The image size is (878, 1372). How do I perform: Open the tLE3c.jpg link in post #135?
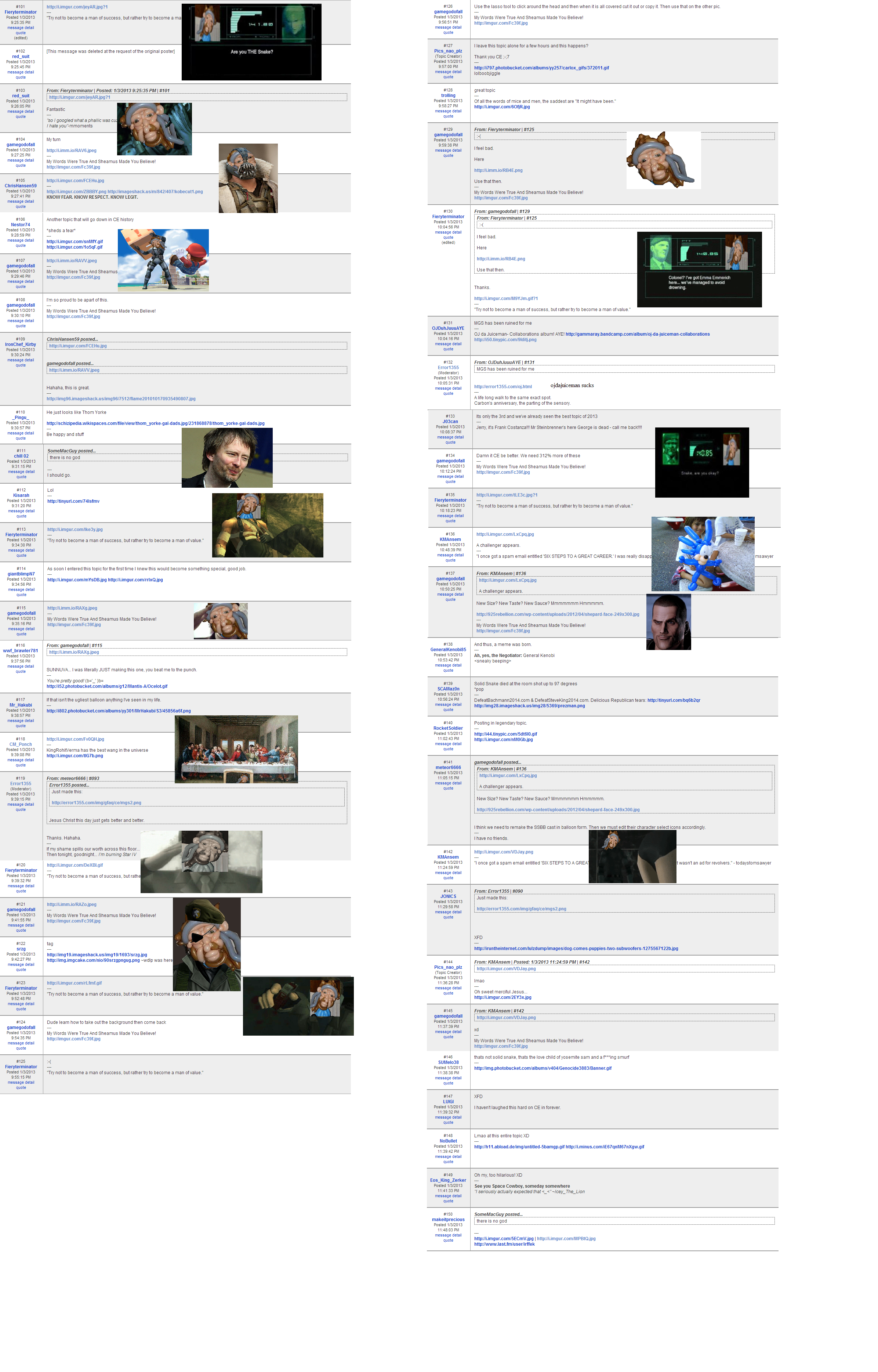[x=507, y=495]
